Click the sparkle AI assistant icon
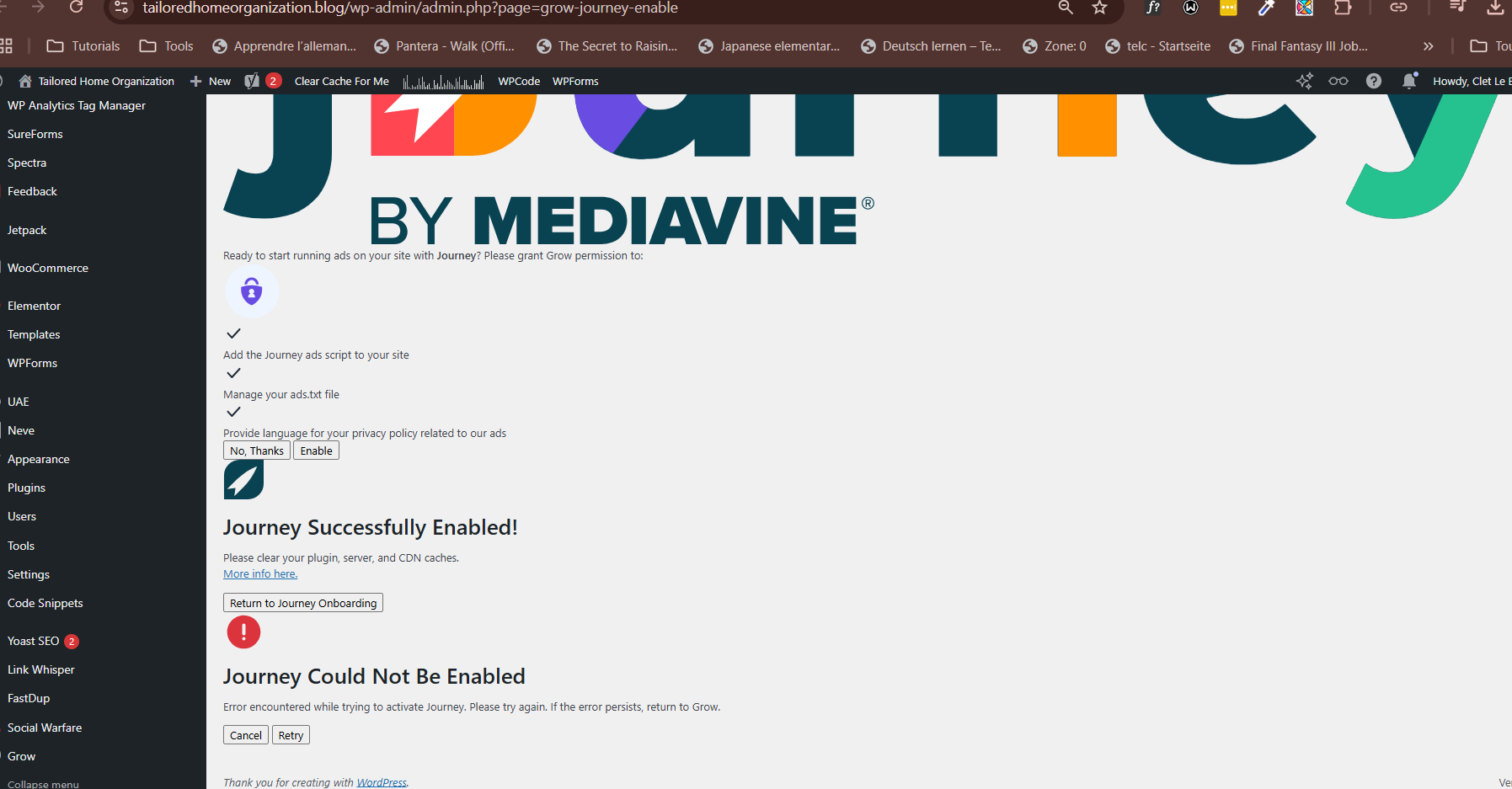 point(1304,81)
